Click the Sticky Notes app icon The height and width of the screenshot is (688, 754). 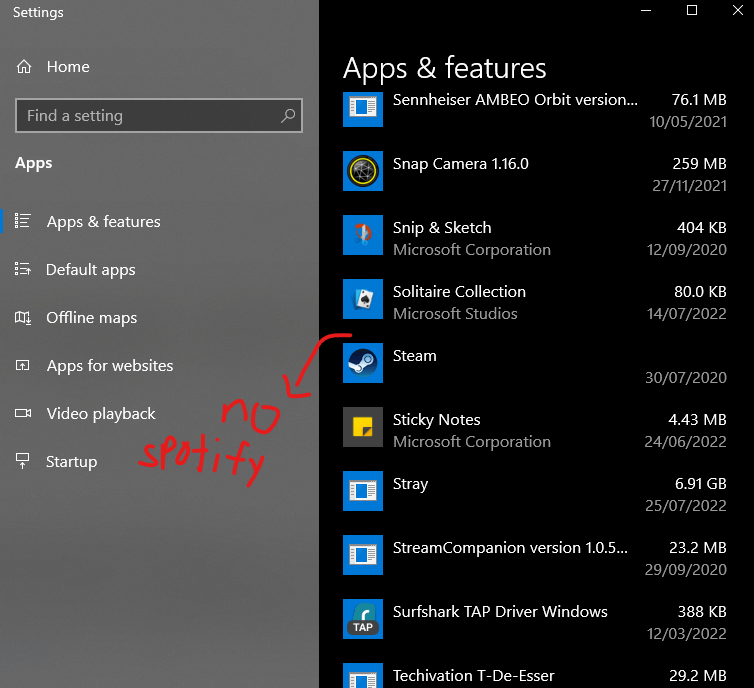[x=363, y=427]
